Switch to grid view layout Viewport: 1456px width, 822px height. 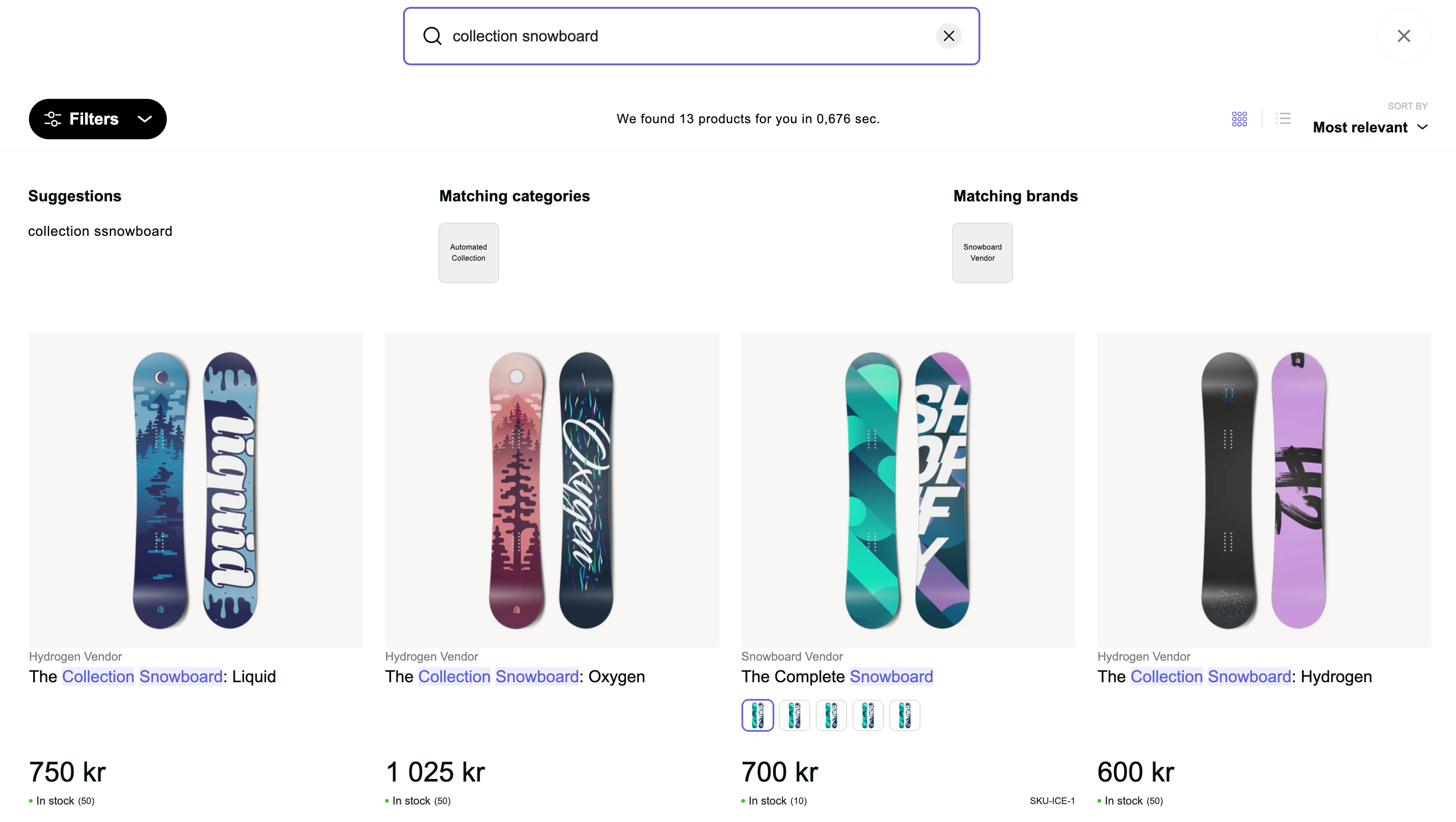(x=1239, y=119)
